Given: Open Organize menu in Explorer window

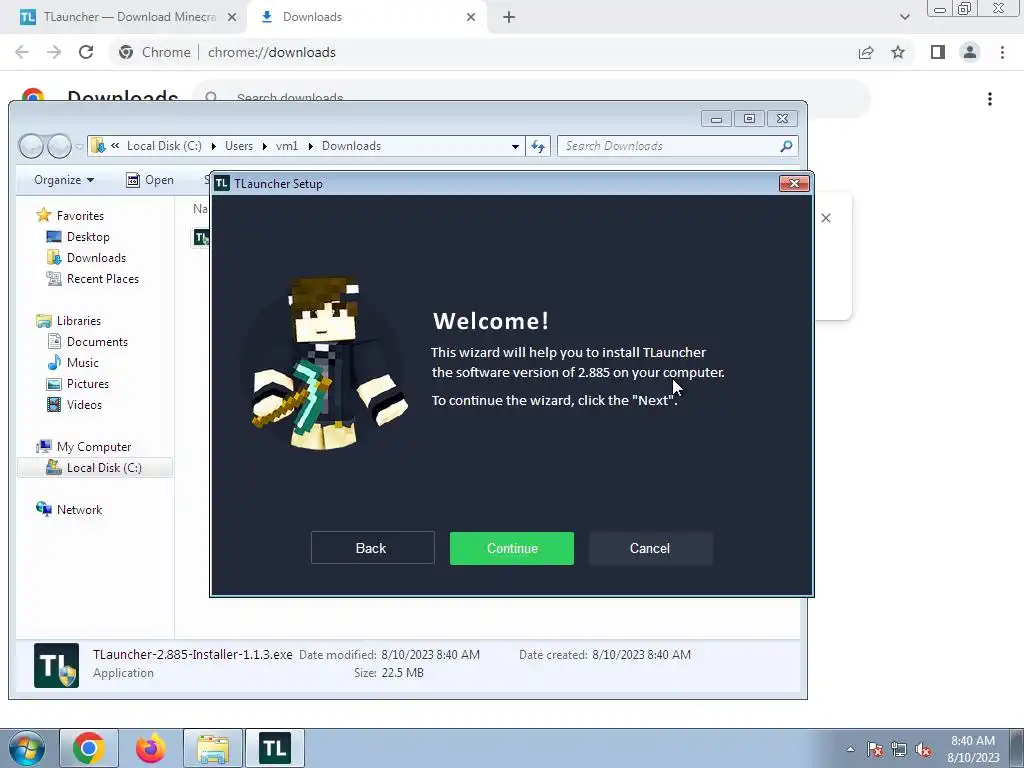Looking at the screenshot, I should coord(64,180).
